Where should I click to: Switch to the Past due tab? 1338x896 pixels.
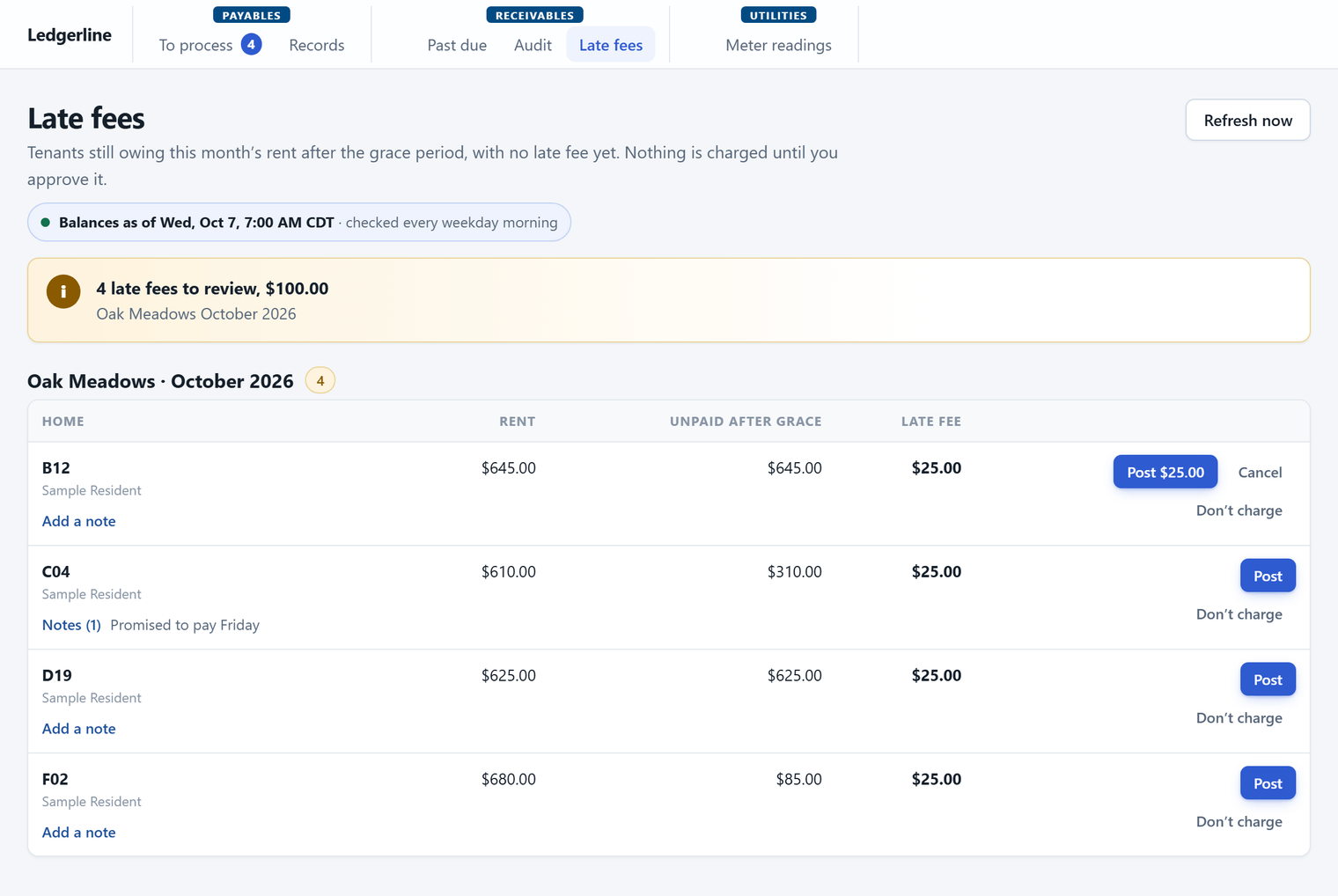point(457,45)
